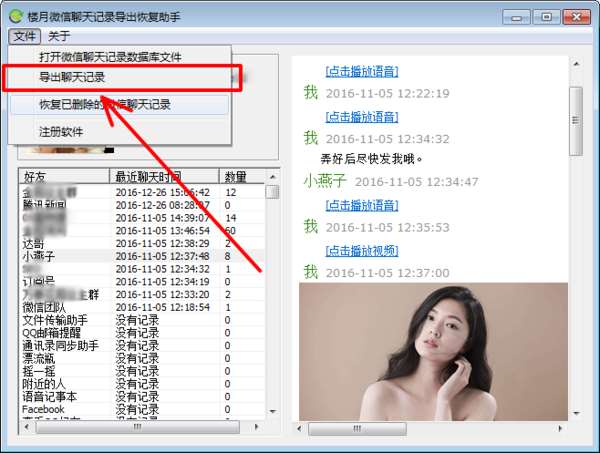Select friend row Facebook
This screenshot has width=600, height=453.
(x=142, y=409)
